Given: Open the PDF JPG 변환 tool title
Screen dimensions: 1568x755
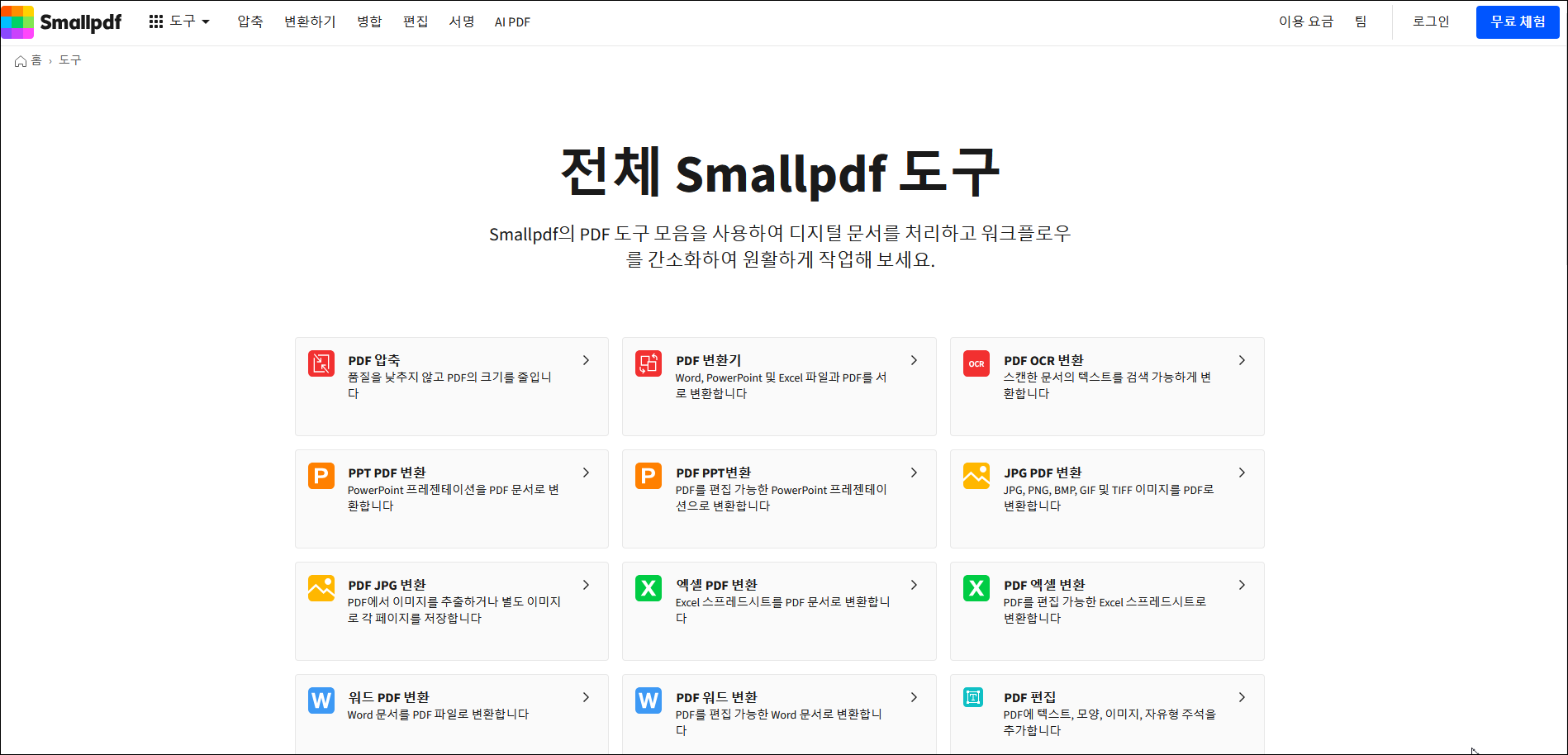Looking at the screenshot, I should 387,585.
